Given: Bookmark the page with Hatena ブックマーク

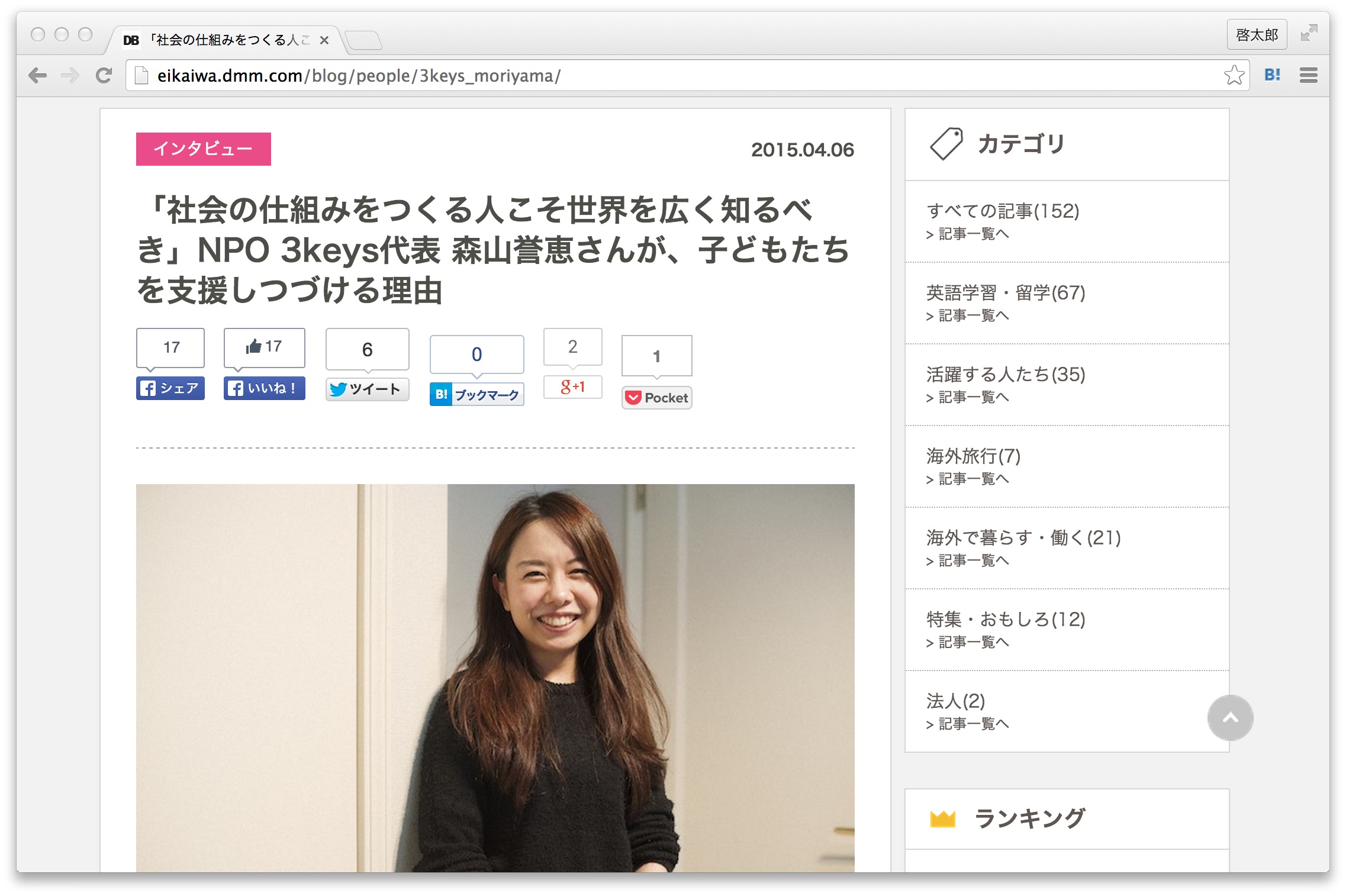Looking at the screenshot, I should [476, 393].
